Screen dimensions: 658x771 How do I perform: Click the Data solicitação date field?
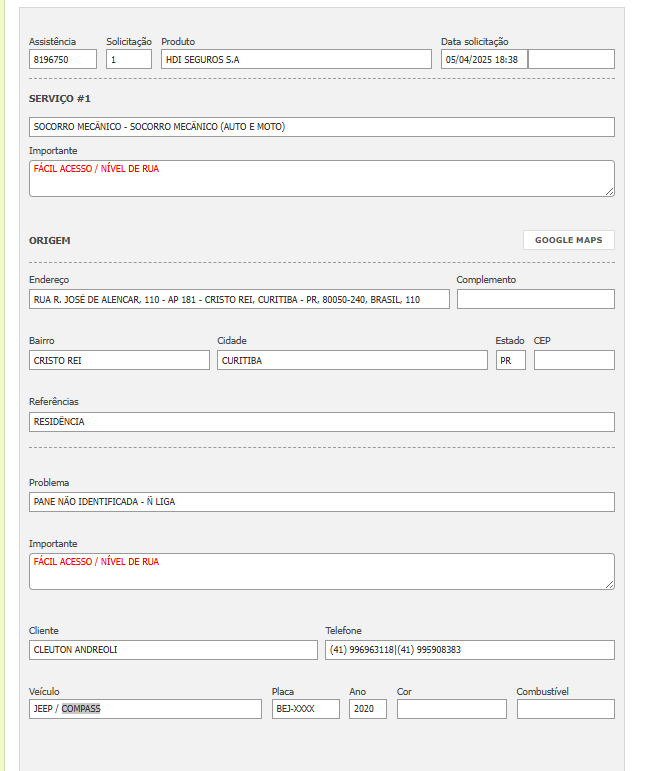tap(484, 60)
